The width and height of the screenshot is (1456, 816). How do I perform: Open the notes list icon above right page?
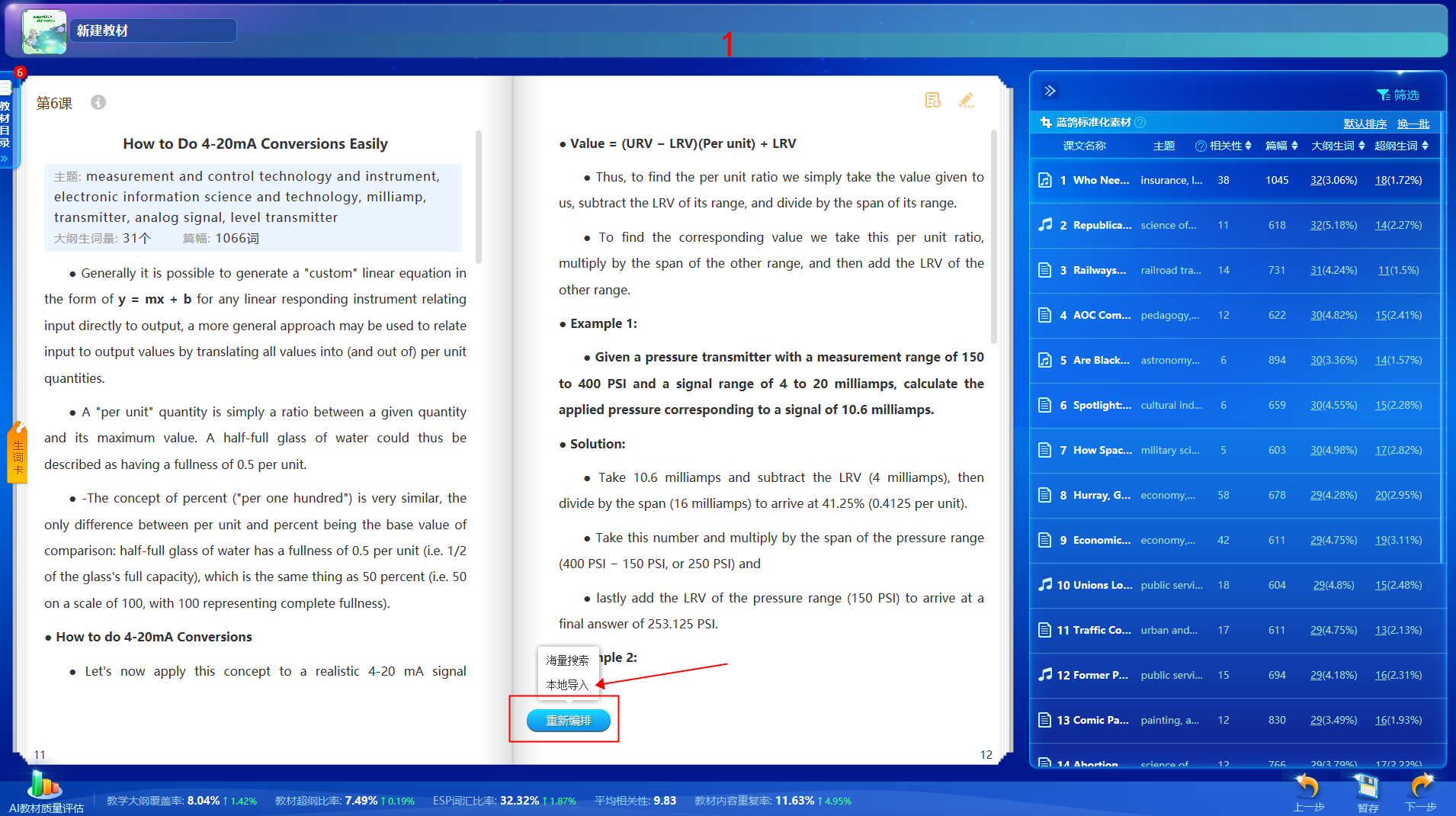coord(932,101)
